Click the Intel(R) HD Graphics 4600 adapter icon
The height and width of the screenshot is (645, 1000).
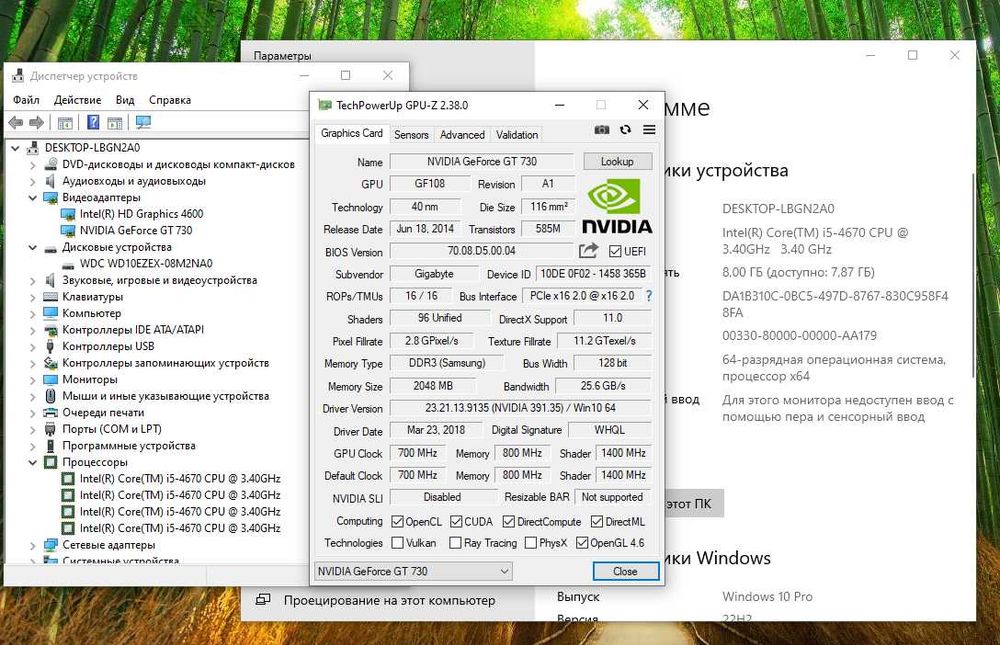(68, 214)
